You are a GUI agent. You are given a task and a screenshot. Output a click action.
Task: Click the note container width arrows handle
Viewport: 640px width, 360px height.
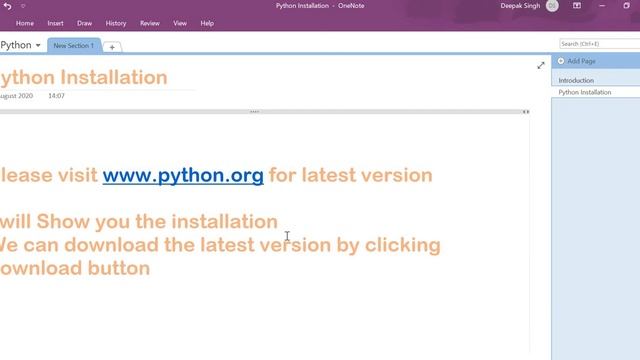point(526,112)
